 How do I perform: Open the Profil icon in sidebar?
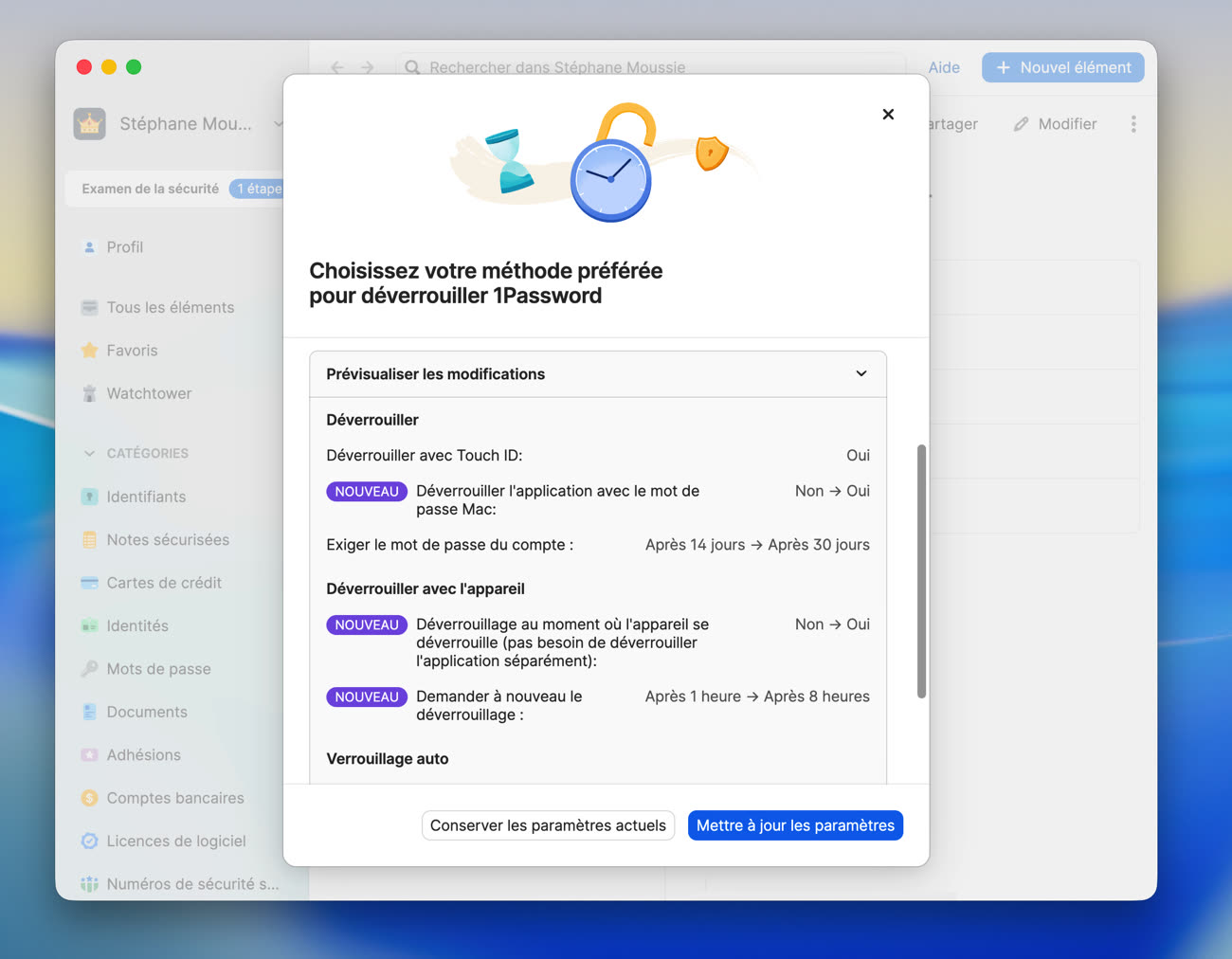(90, 247)
